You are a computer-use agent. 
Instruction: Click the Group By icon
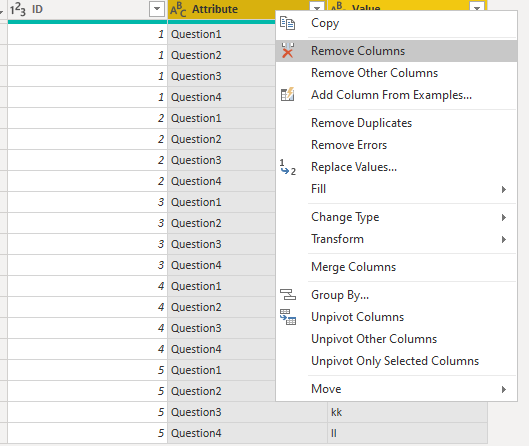[x=288, y=295]
